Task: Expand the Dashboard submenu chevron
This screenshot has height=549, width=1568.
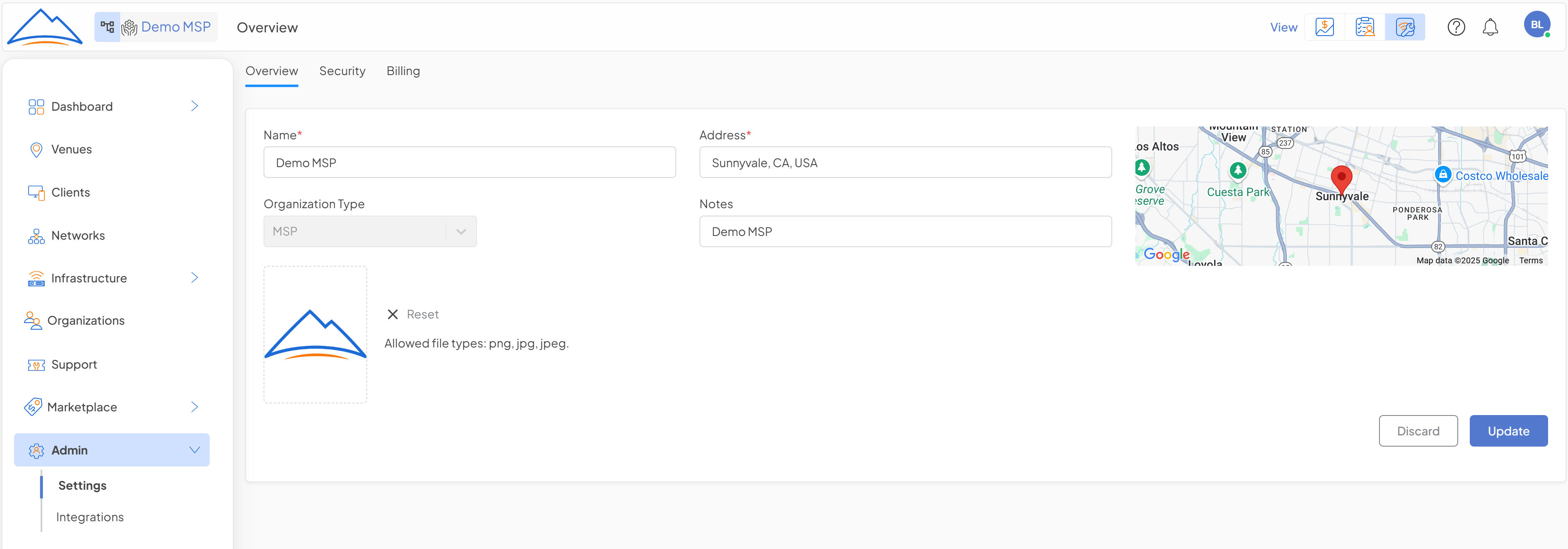Action: 194,106
